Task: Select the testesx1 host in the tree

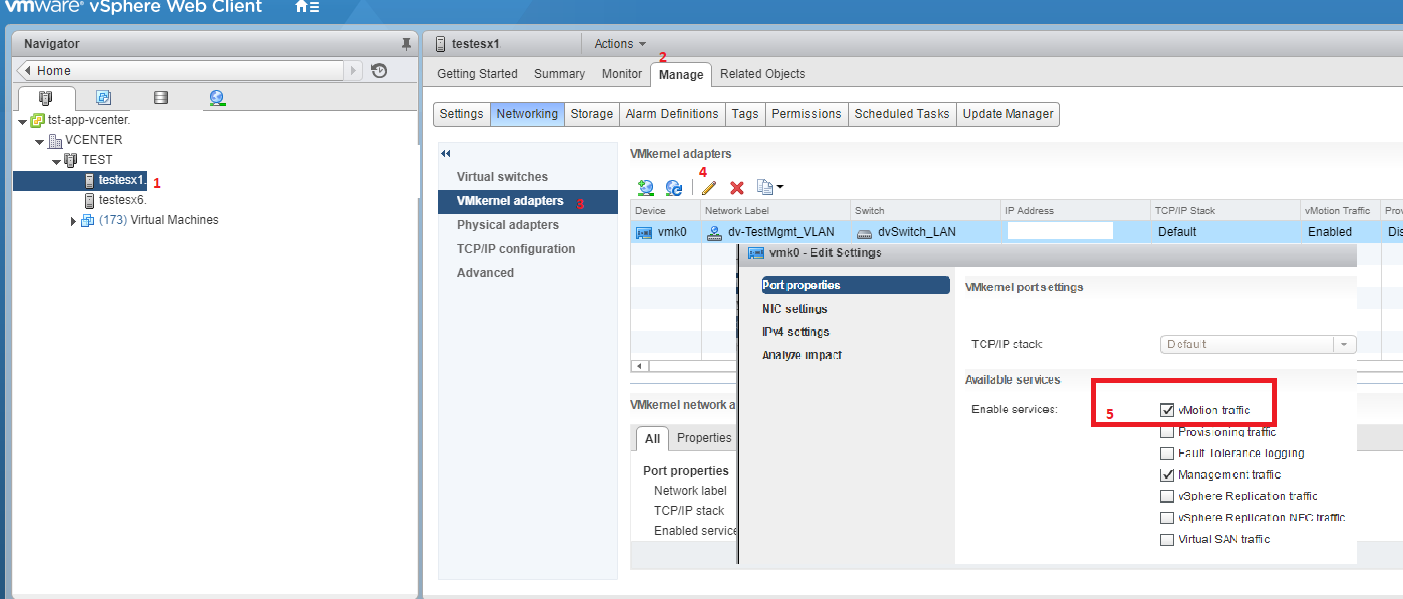Action: pyautogui.click(x=122, y=180)
